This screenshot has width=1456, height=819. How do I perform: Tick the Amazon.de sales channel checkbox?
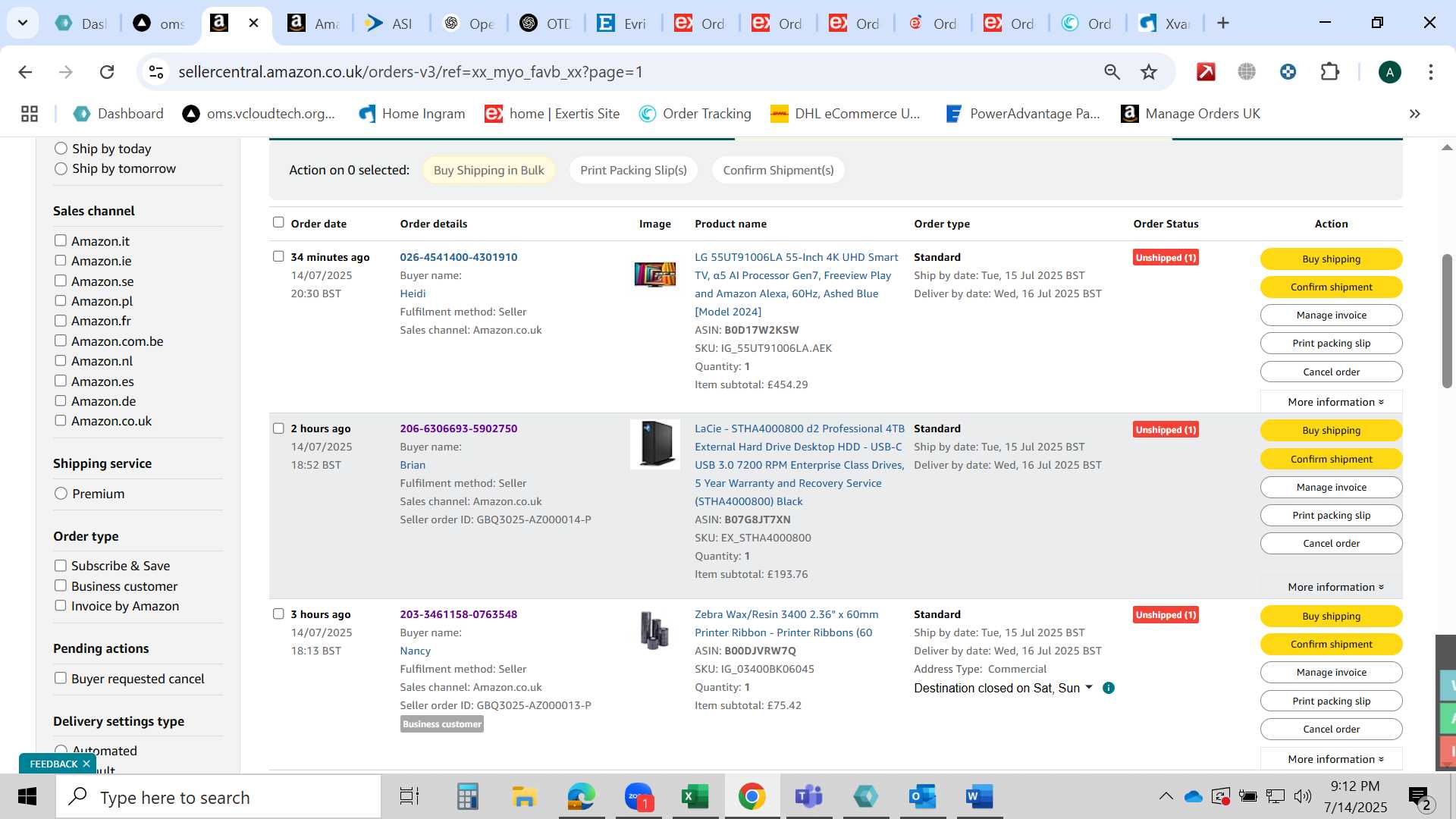coord(61,400)
